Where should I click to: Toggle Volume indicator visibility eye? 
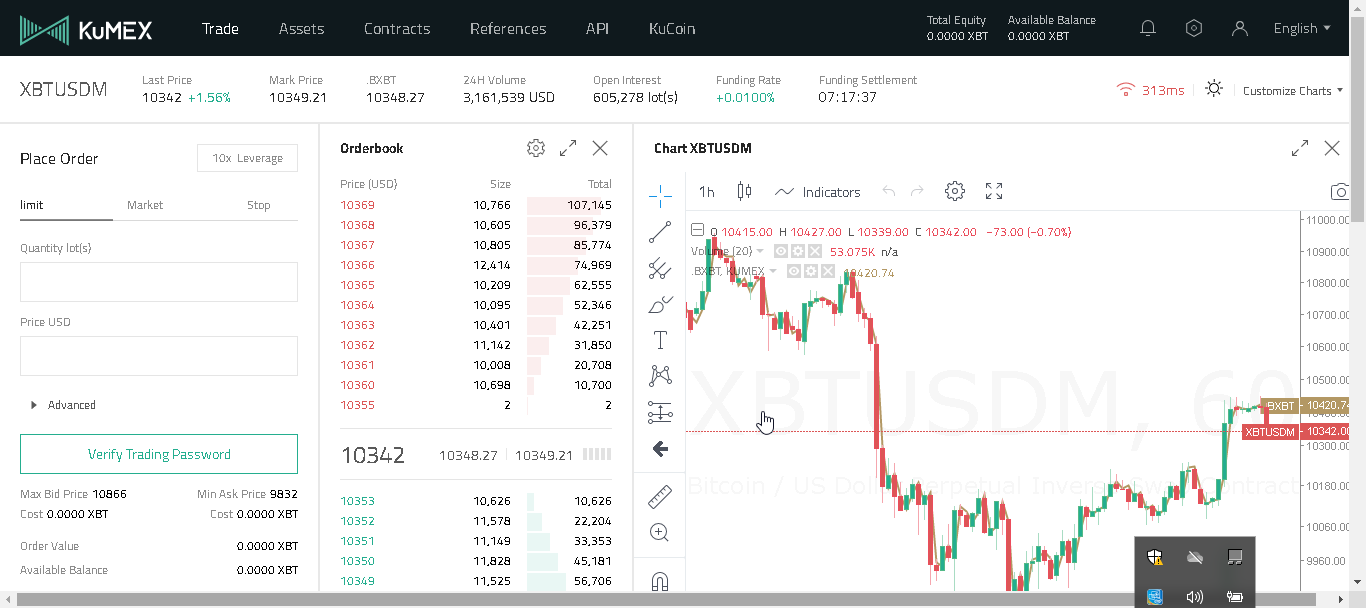coord(782,251)
